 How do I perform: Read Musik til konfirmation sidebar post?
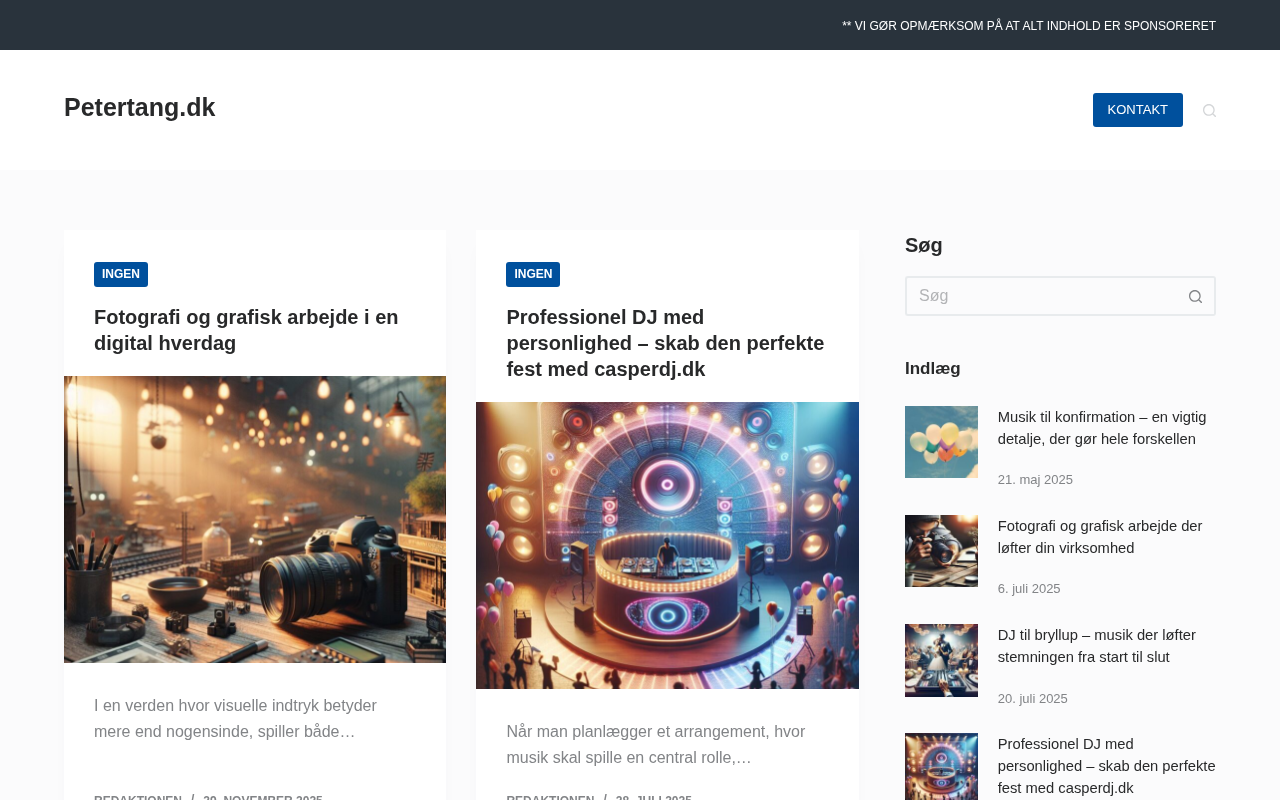click(1101, 428)
